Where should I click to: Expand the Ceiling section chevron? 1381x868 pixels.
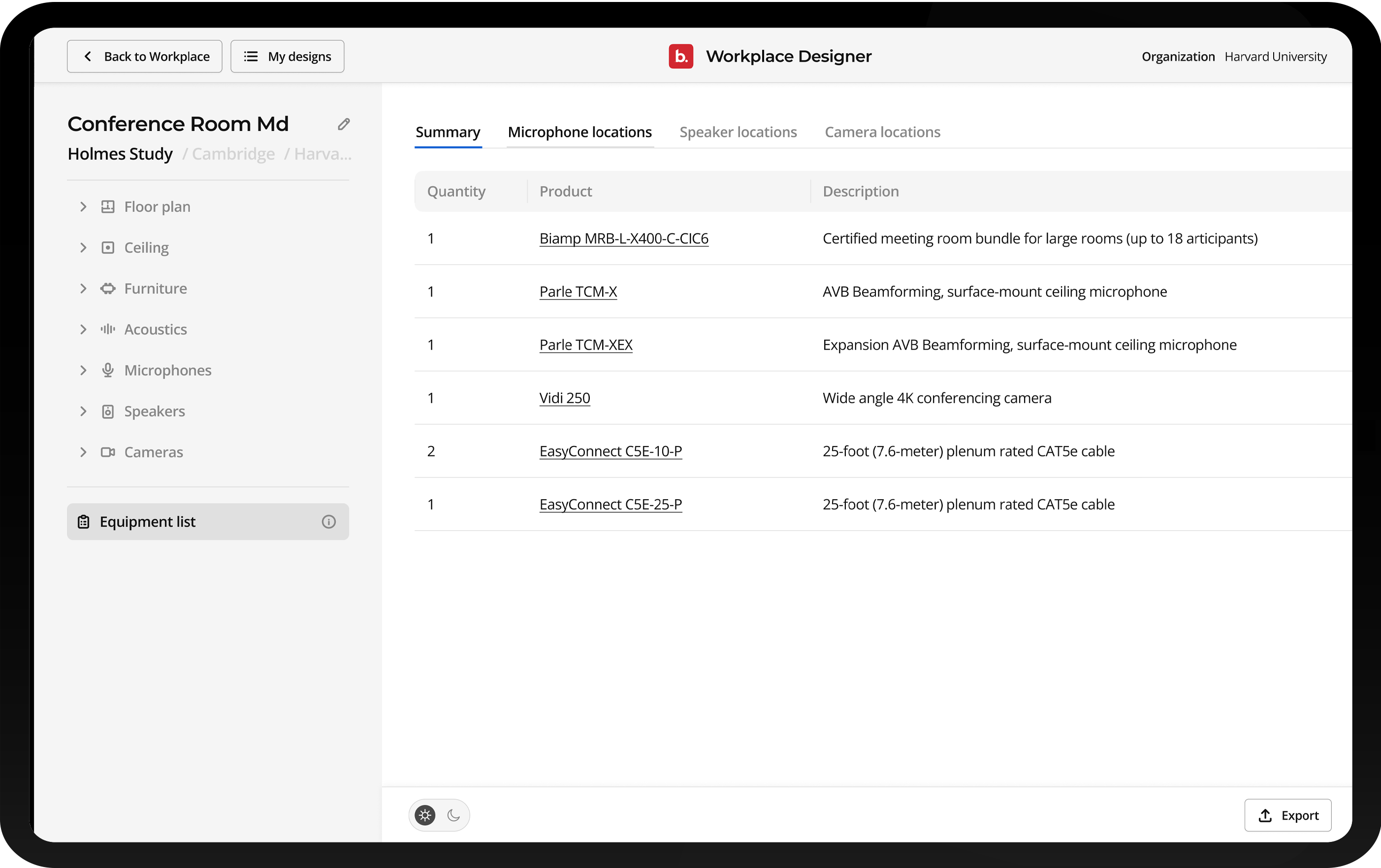pyautogui.click(x=83, y=247)
